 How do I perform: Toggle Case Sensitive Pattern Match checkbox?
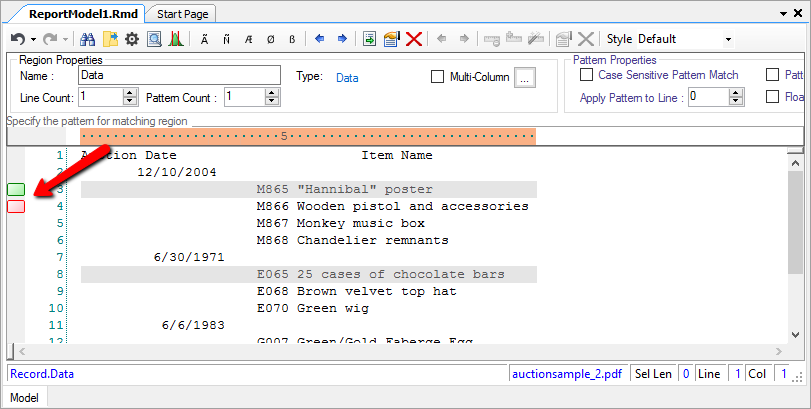[587, 75]
